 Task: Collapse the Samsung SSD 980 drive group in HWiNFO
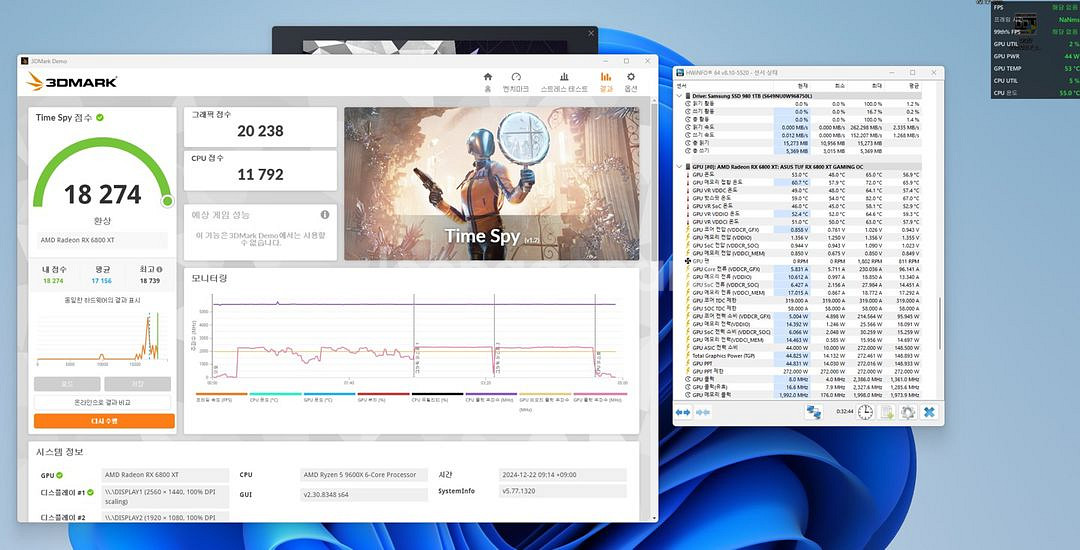coord(681,96)
